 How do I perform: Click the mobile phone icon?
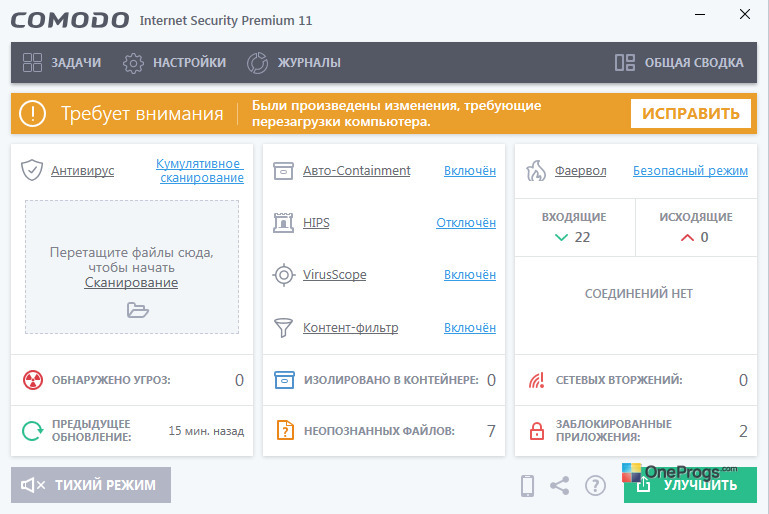coord(527,486)
